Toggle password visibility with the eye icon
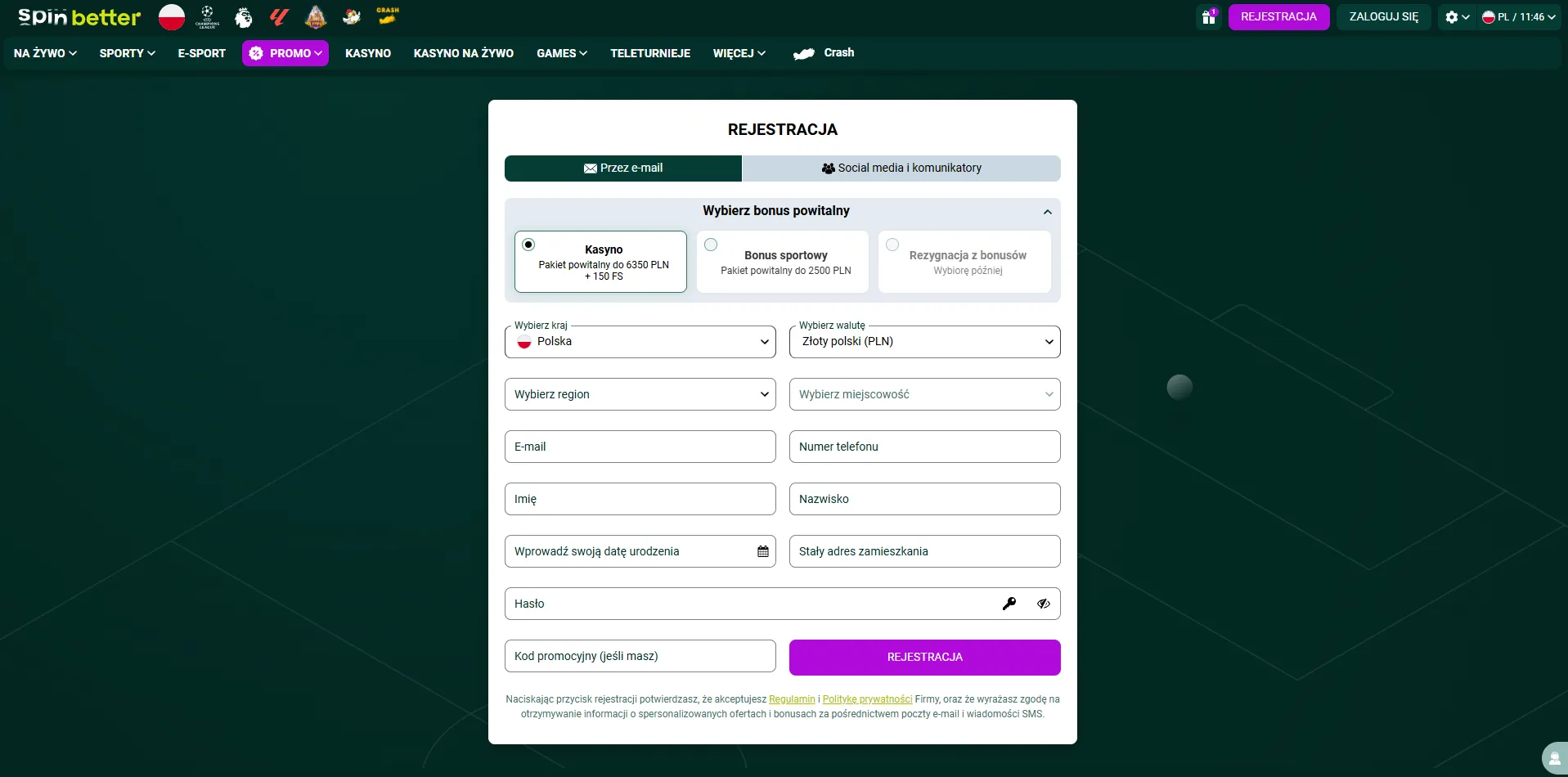Screen dimensions: 1568x777 [x=1043, y=604]
